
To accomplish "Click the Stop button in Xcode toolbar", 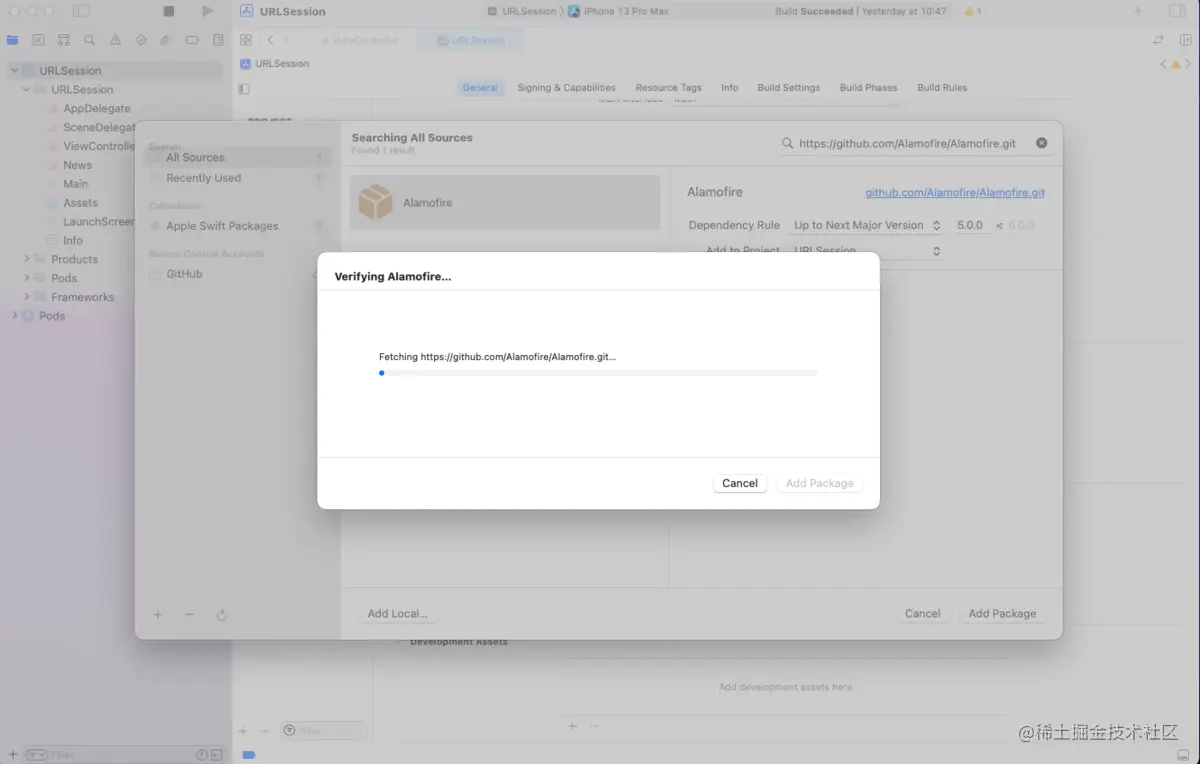I will (169, 11).
